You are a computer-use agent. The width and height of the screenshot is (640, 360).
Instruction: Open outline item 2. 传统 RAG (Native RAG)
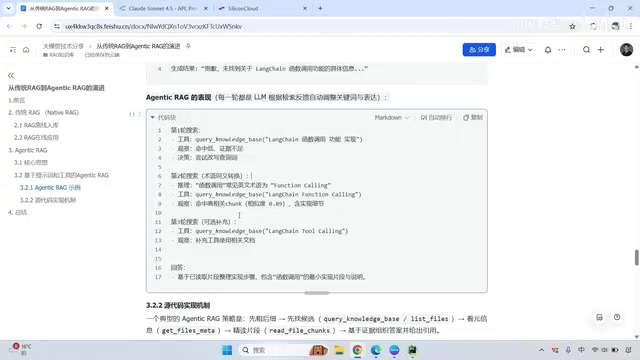[x=43, y=113]
